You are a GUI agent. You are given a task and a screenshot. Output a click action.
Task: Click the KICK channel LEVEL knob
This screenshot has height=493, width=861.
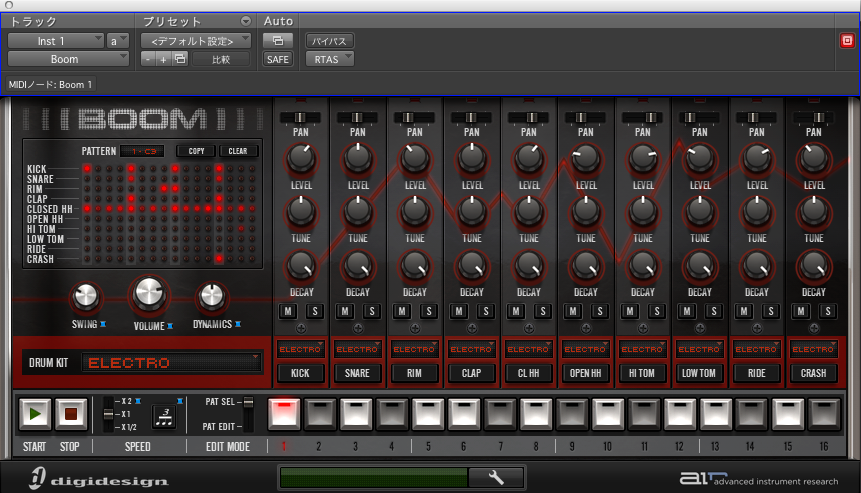click(x=301, y=159)
